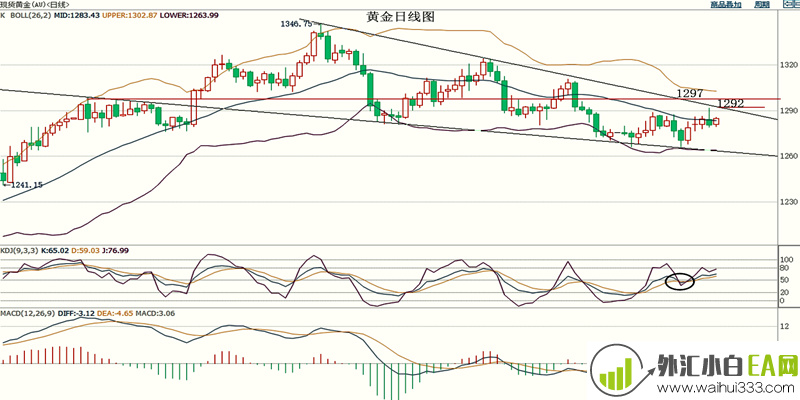Click the 1320 price axis label

pyautogui.click(x=787, y=64)
